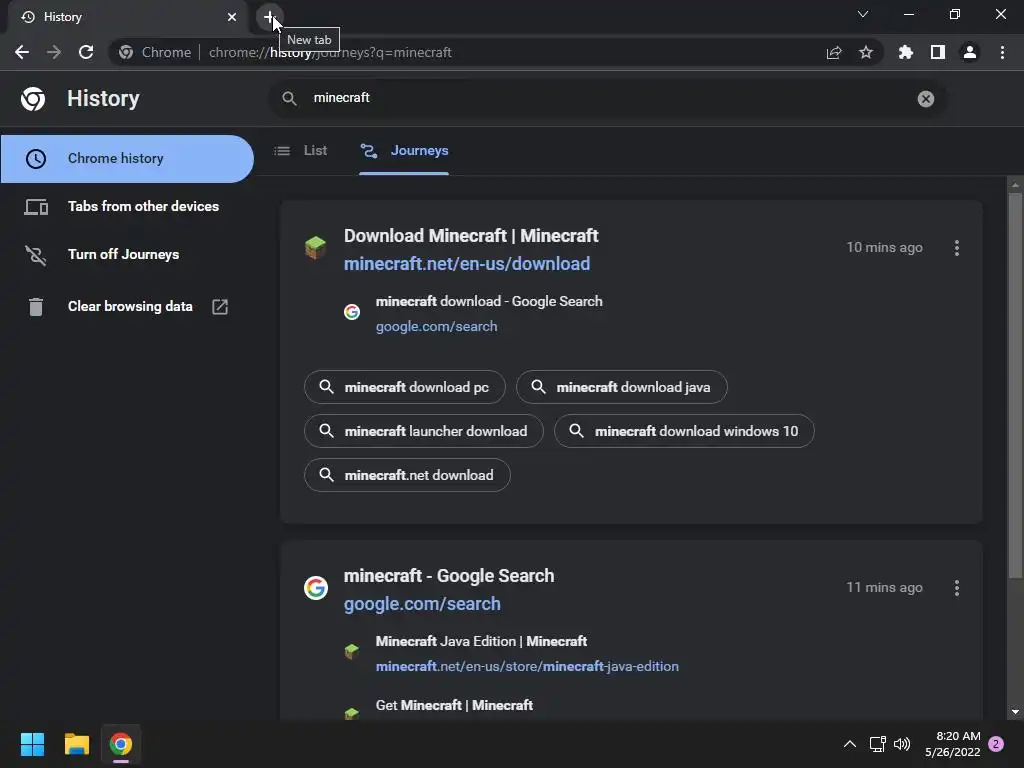Open minecraft-java-edition store URL
Image resolution: width=1024 pixels, height=768 pixels.
527,667
